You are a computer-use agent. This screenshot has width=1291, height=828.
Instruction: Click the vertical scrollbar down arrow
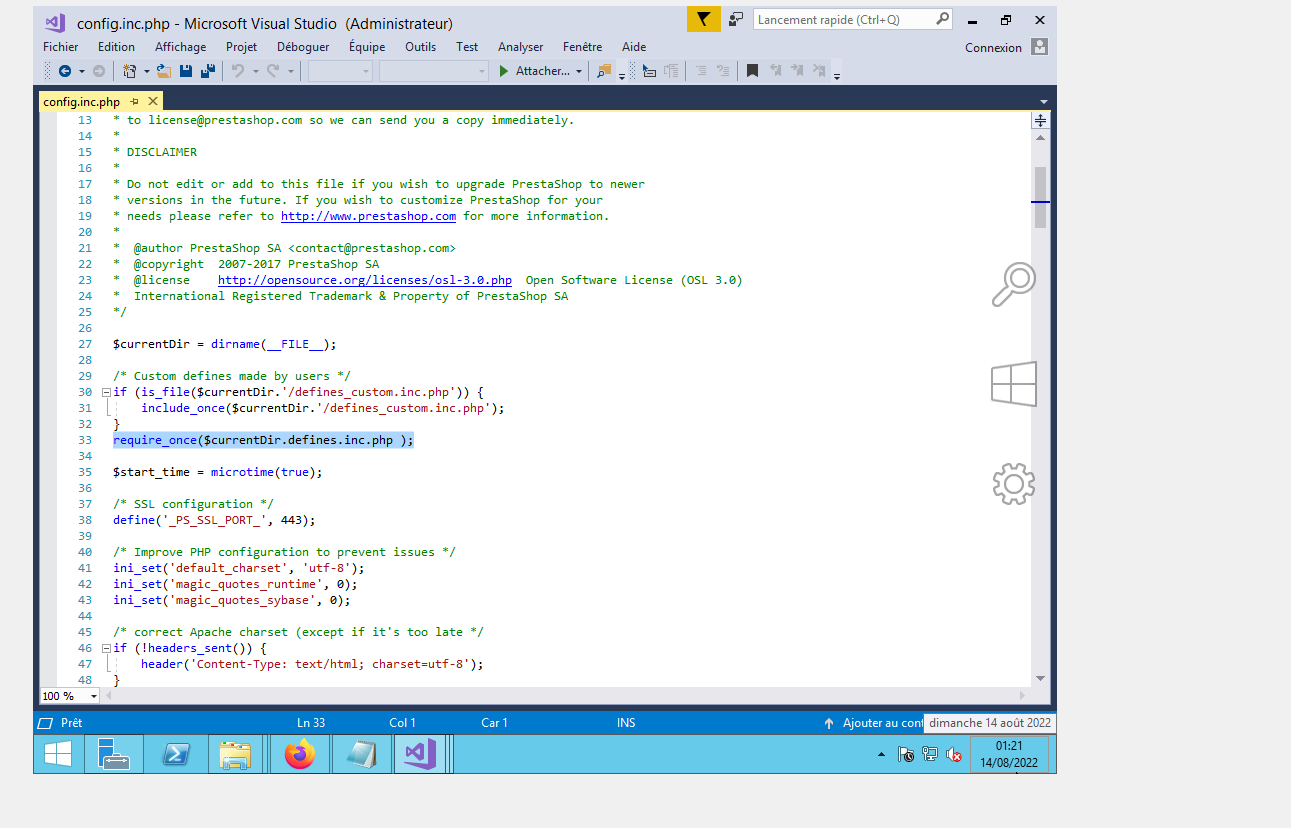pyautogui.click(x=1040, y=677)
